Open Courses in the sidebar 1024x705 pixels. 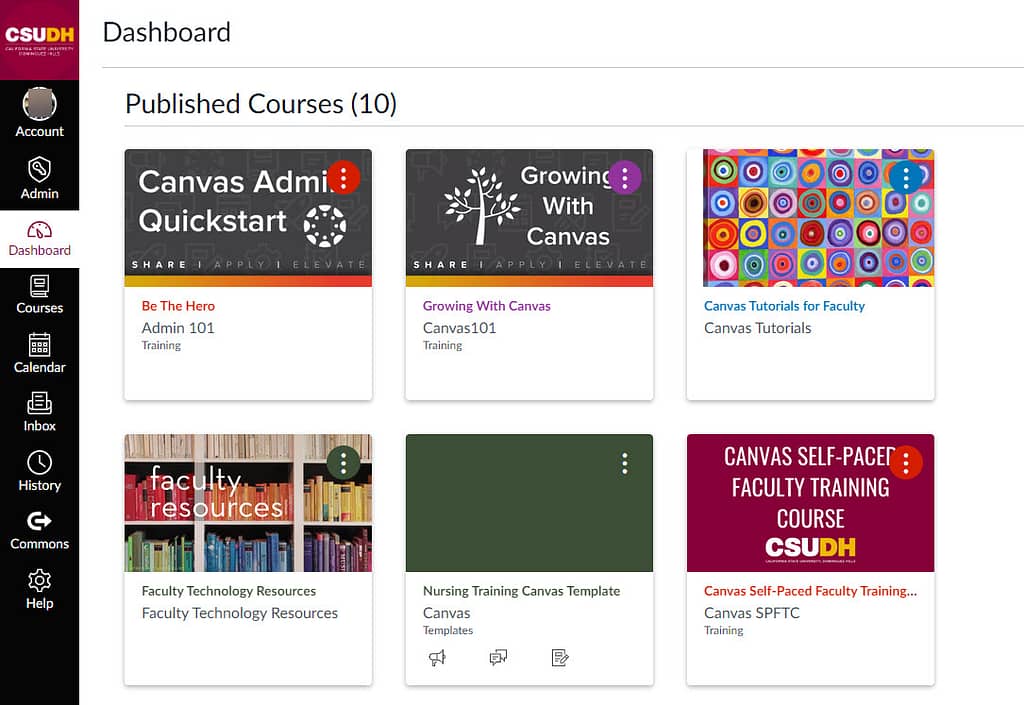pos(39,296)
